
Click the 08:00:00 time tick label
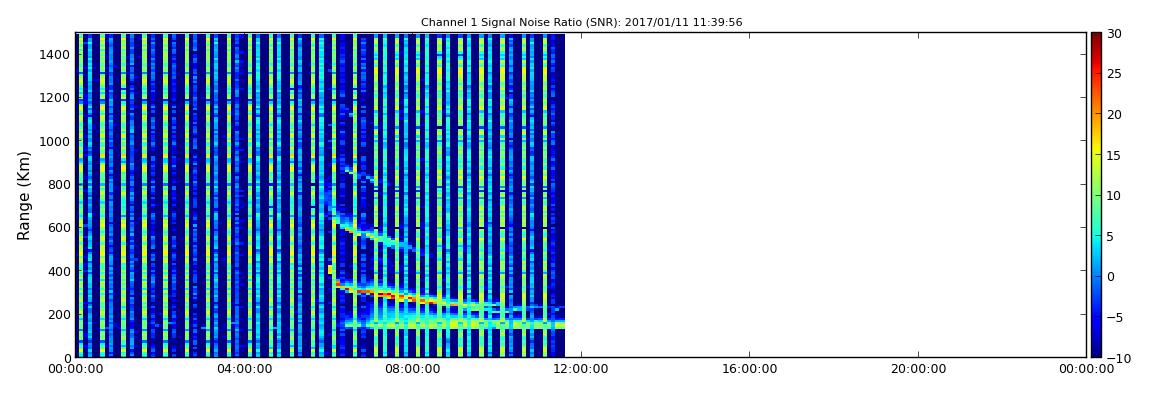412,369
